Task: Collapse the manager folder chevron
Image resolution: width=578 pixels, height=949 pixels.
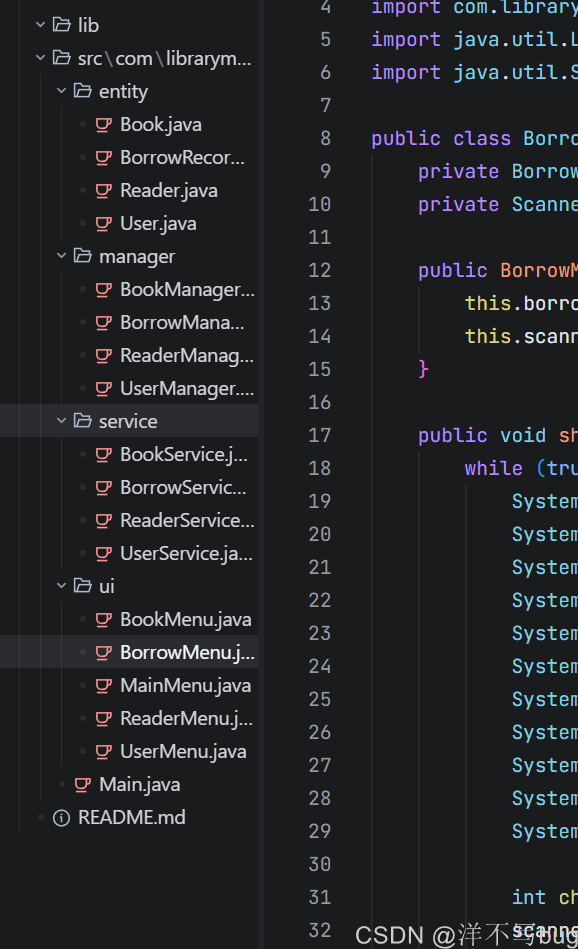Action: (x=61, y=256)
